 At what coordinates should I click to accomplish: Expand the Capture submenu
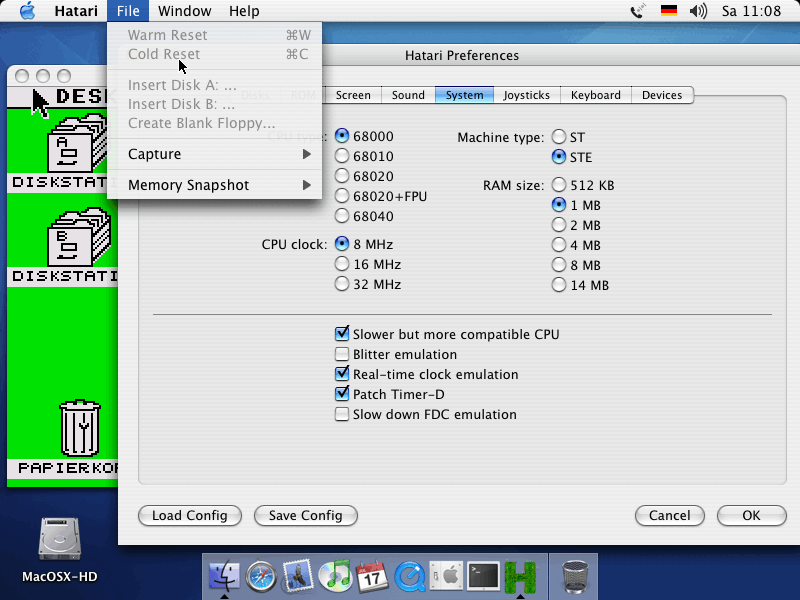pyautogui.click(x=214, y=154)
